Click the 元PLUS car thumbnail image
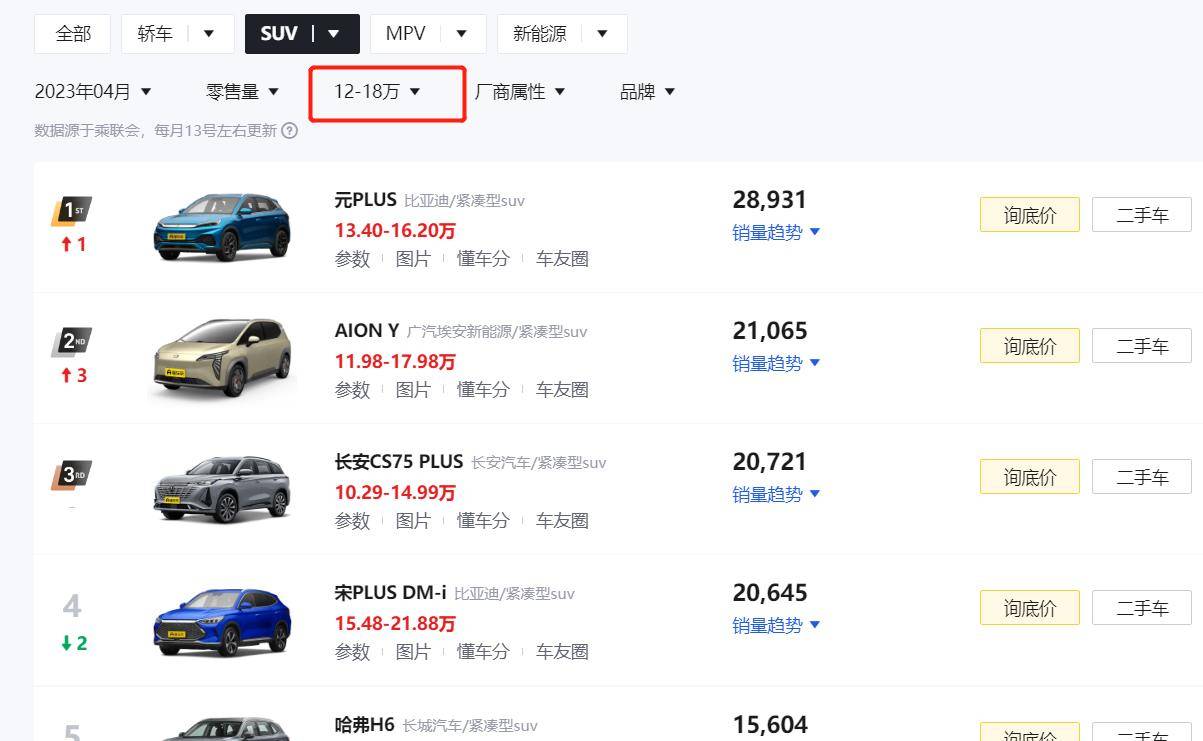Viewport: 1203px width, 741px height. click(222, 225)
